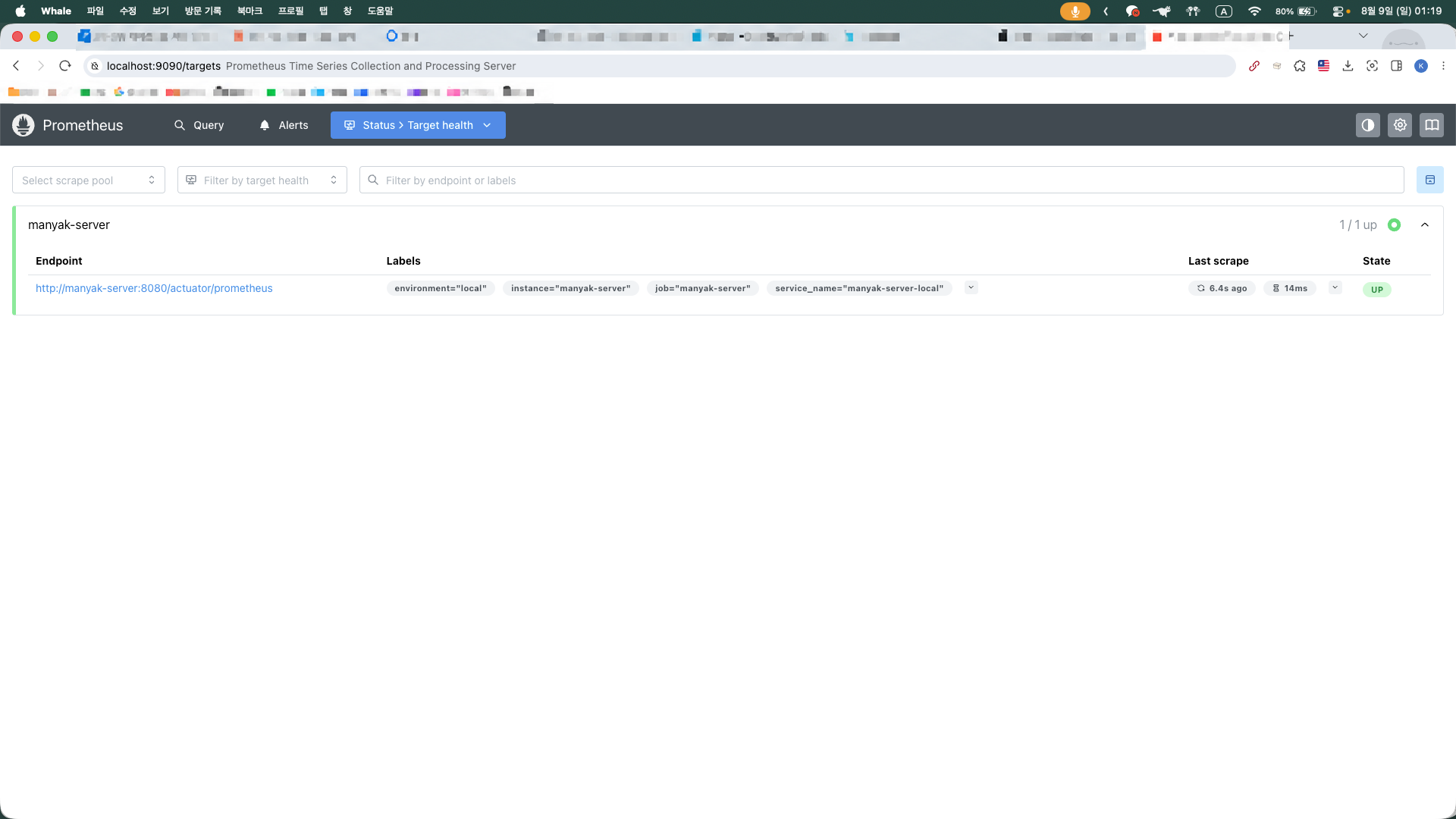Click the service_name="manyak-server-local" label
Screen dimensions: 1456x819
click(x=859, y=288)
